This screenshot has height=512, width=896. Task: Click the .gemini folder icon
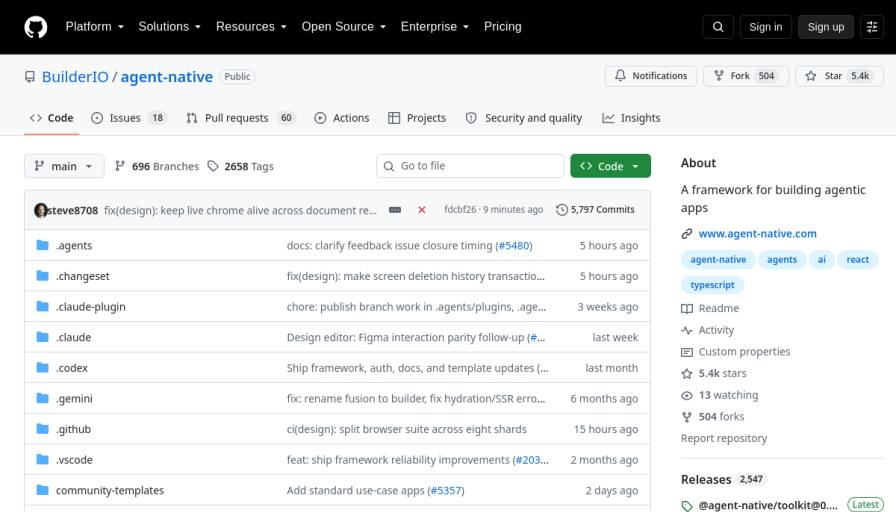point(42,398)
